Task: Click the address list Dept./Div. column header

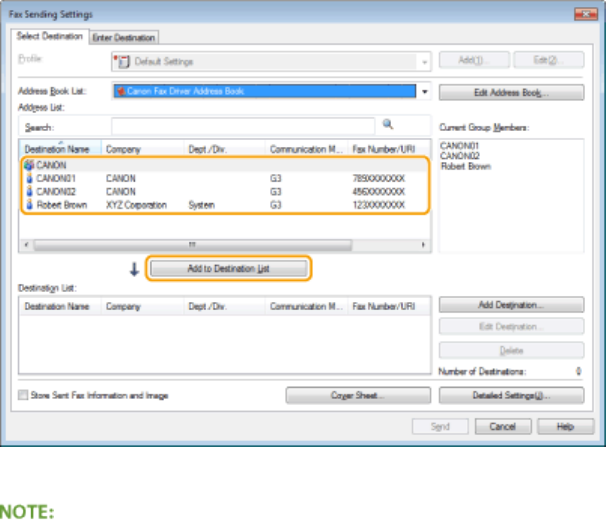Action: [x=225, y=149]
